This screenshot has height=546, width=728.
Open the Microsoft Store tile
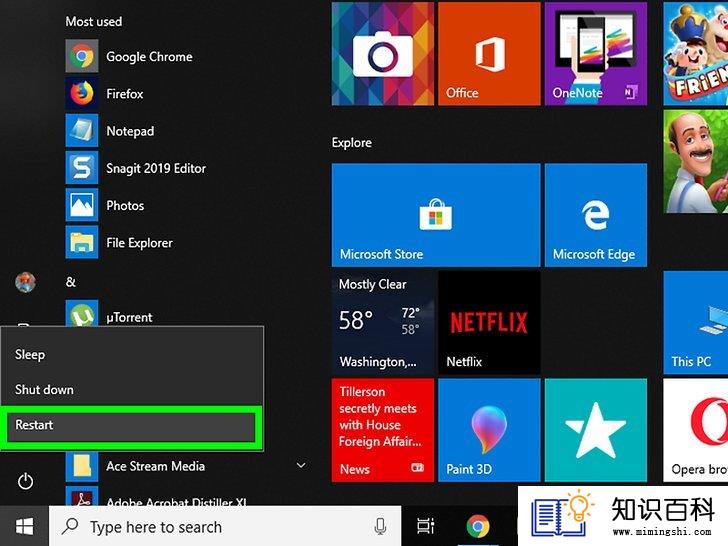(436, 214)
